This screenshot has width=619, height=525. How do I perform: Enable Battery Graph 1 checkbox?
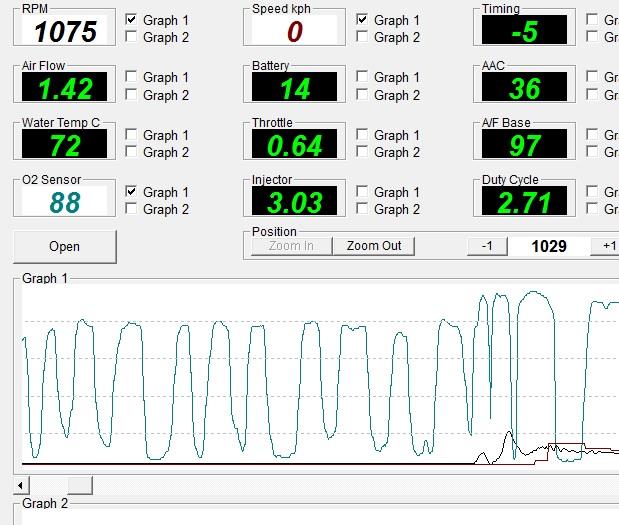362,76
